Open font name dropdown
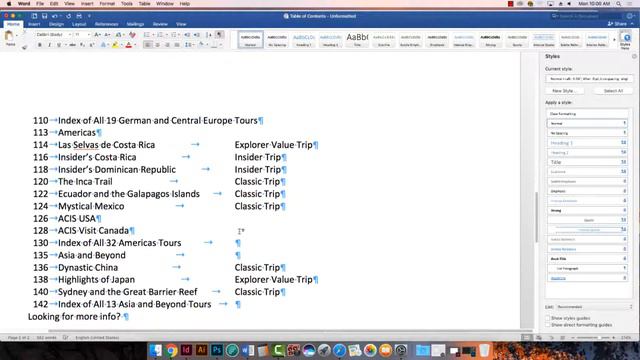Screen dimensions: 640x360 coord(70,35)
